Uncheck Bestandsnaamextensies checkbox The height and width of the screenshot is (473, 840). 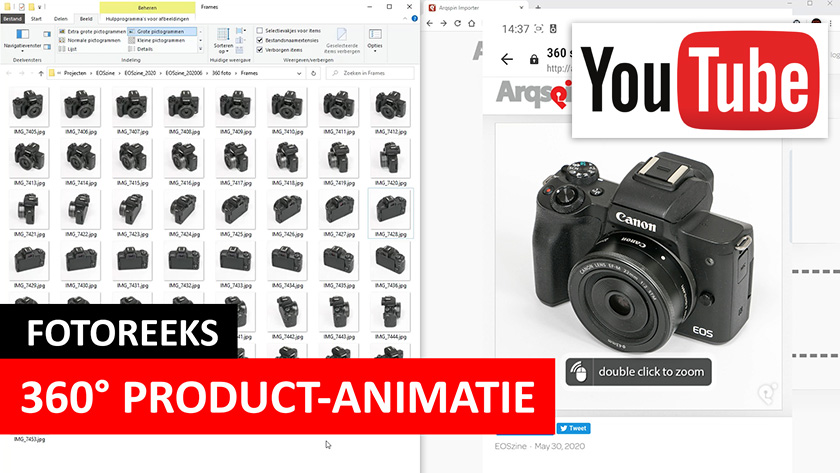(260, 40)
